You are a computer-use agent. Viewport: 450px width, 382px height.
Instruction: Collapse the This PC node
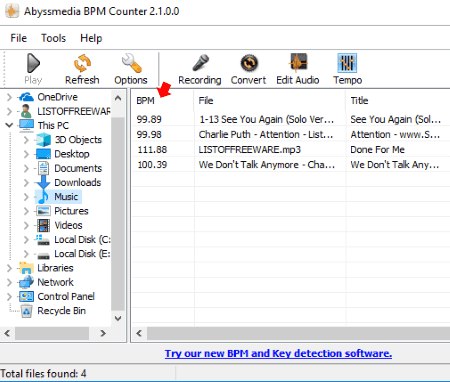pyautogui.click(x=9, y=125)
